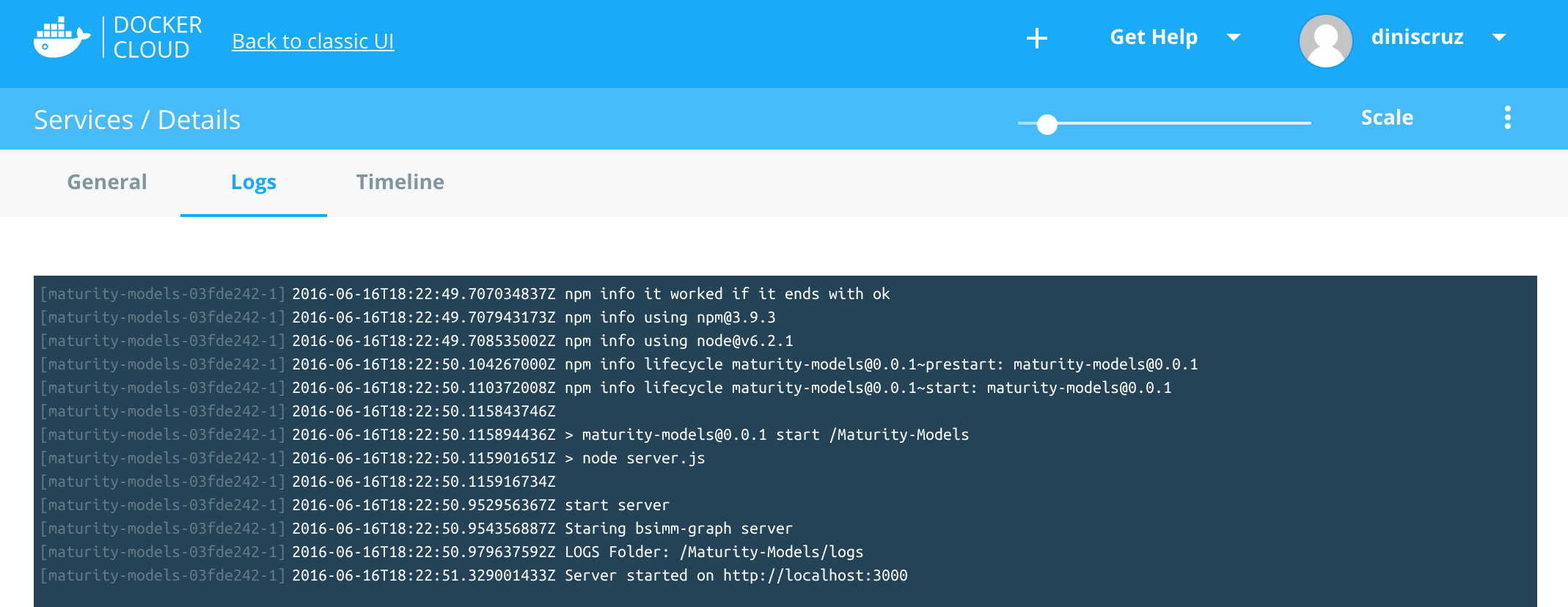Go to Services in the breadcrumb

coord(84,119)
